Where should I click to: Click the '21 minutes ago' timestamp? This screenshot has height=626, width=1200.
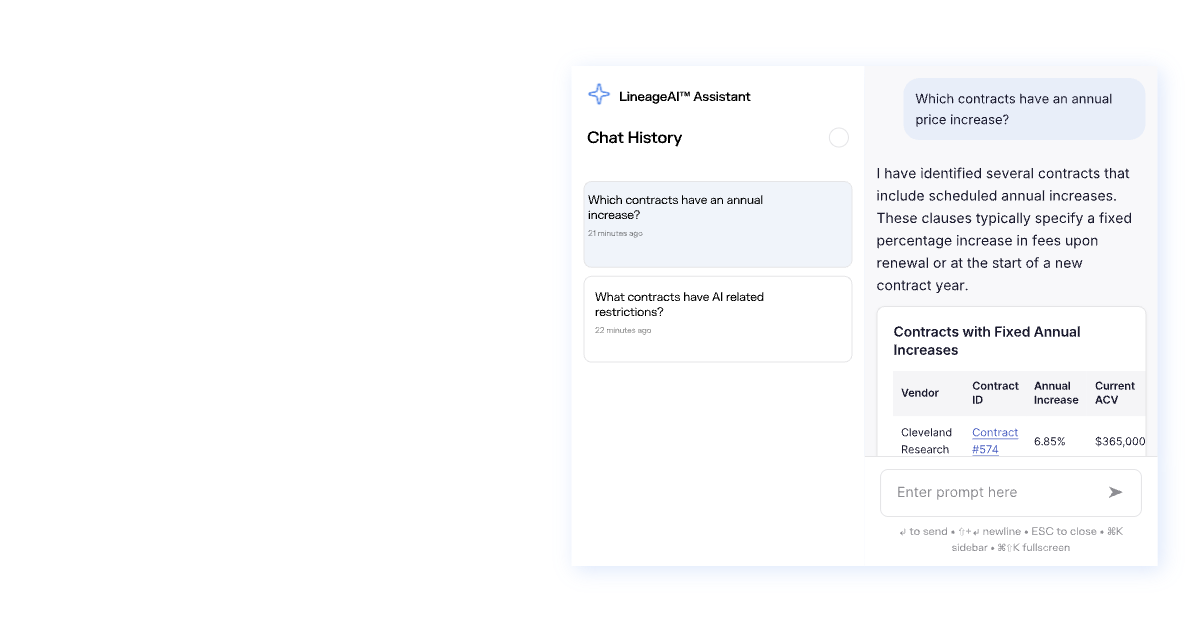point(615,234)
